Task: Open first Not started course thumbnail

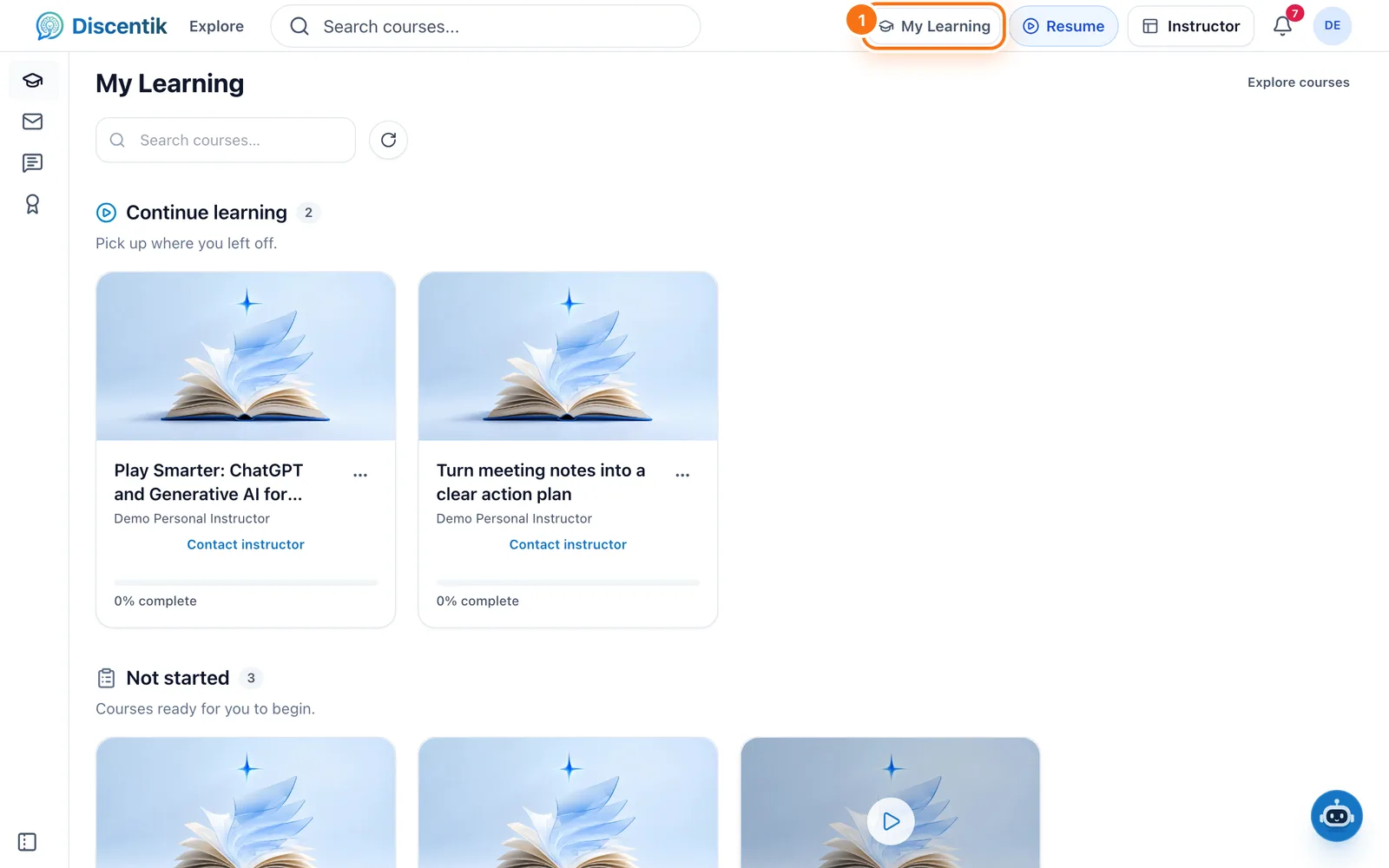Action: 246,803
